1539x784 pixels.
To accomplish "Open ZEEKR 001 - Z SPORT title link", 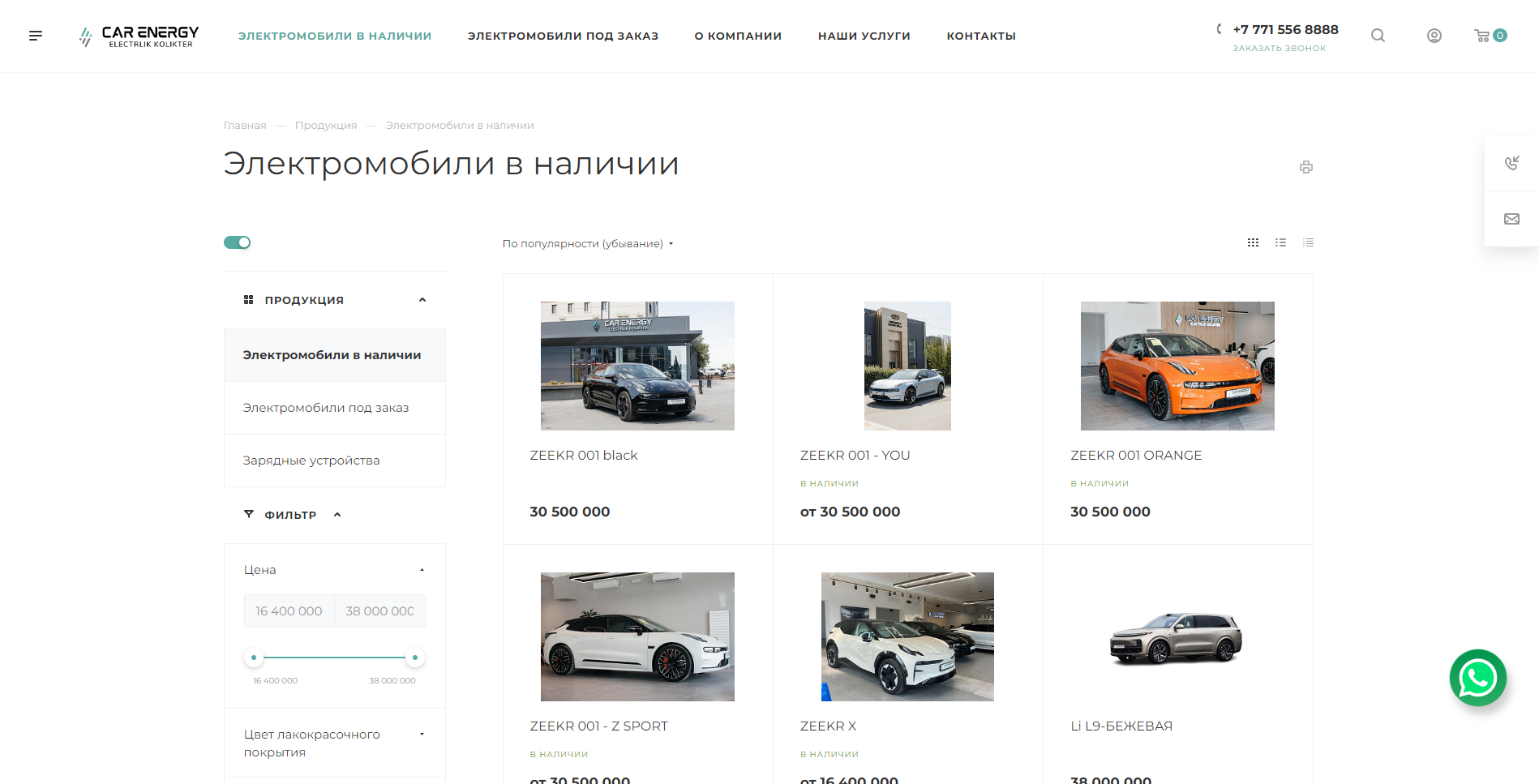I will (598, 726).
